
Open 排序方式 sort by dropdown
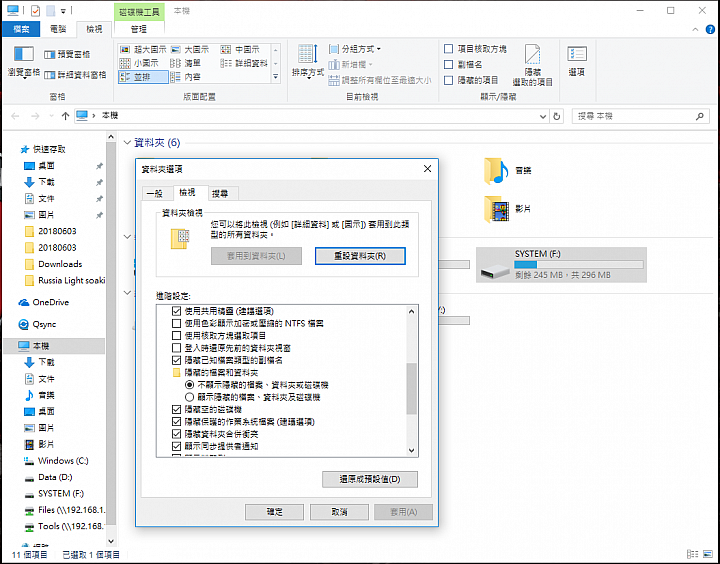coord(308,61)
